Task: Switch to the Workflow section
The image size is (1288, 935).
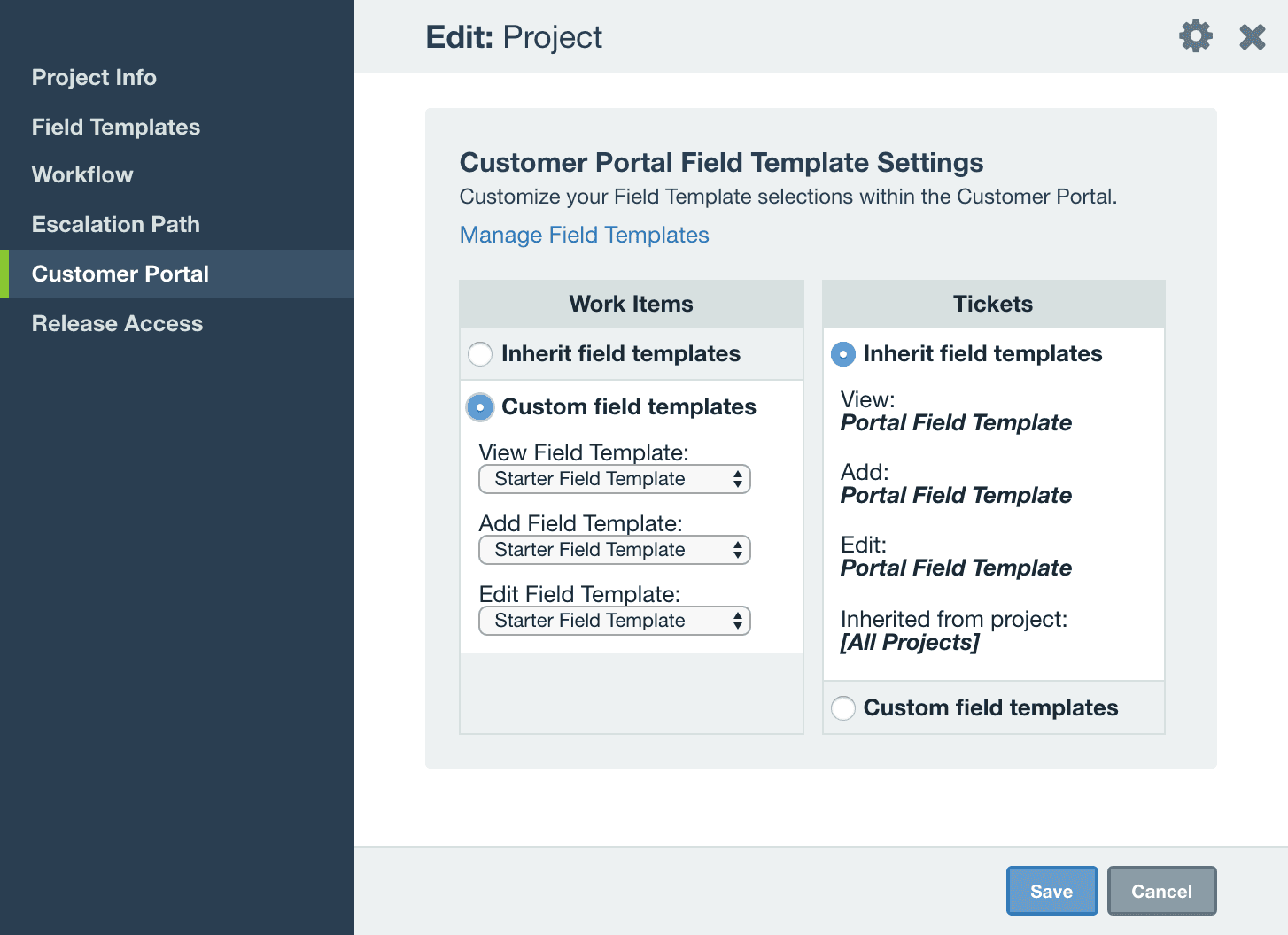Action: point(82,174)
